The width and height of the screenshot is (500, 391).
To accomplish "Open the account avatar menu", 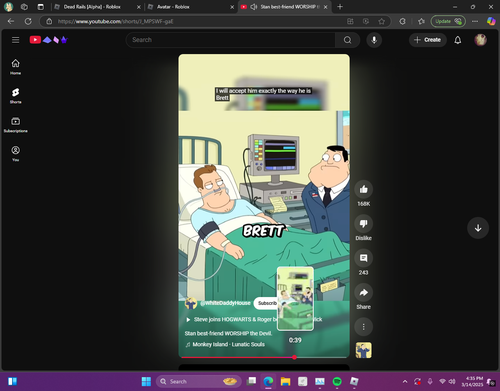I will click(480, 40).
